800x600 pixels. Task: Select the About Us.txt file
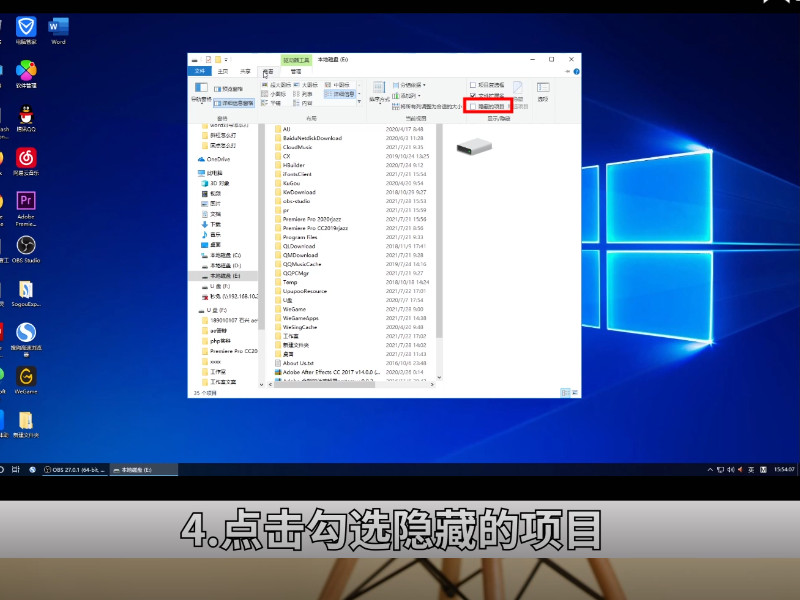point(294,363)
